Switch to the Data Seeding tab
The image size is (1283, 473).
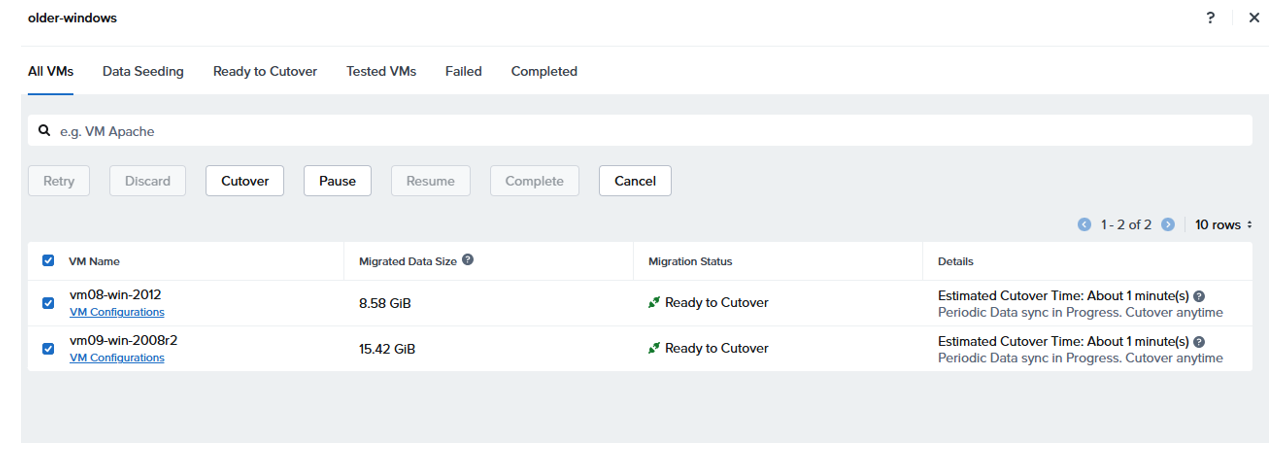coord(143,72)
